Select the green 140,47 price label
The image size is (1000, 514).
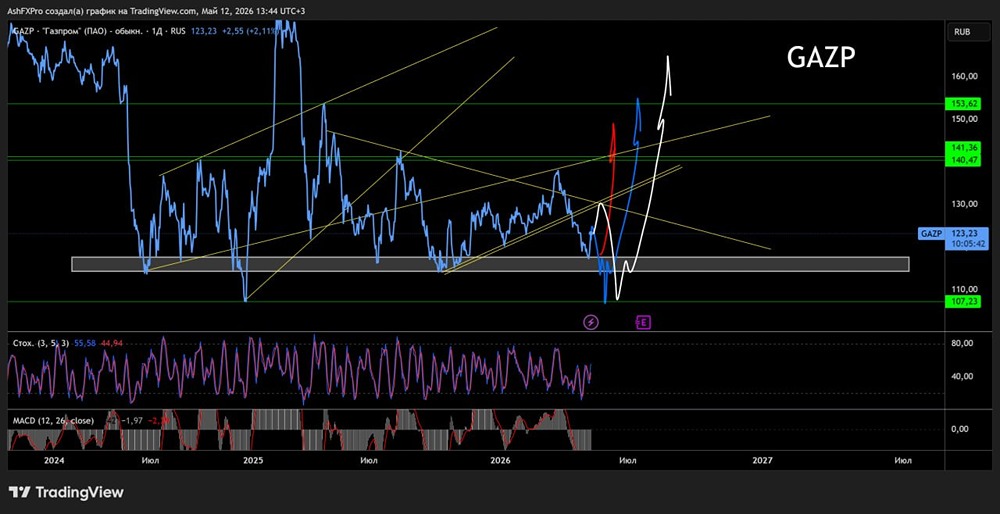(x=962, y=159)
